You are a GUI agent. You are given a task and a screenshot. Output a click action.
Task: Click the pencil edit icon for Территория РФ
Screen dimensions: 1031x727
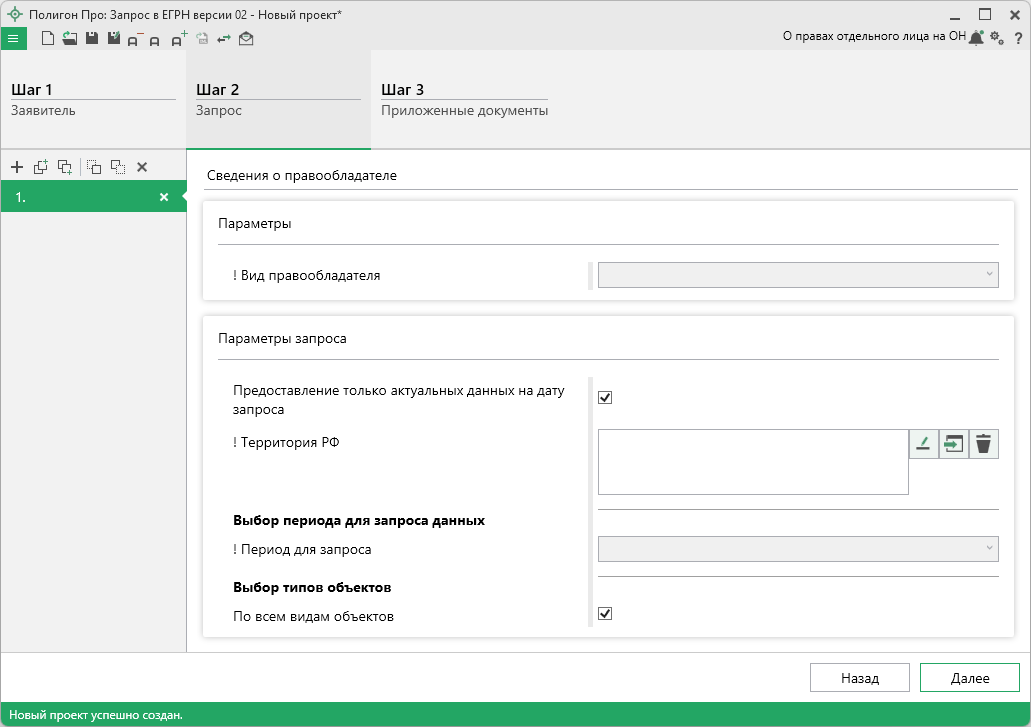[923, 444]
